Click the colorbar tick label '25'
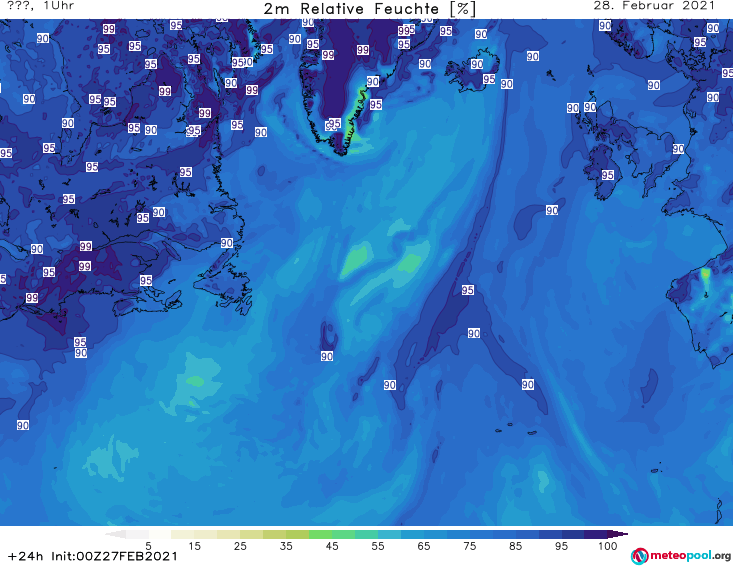This screenshot has height=566, width=733. [240, 546]
